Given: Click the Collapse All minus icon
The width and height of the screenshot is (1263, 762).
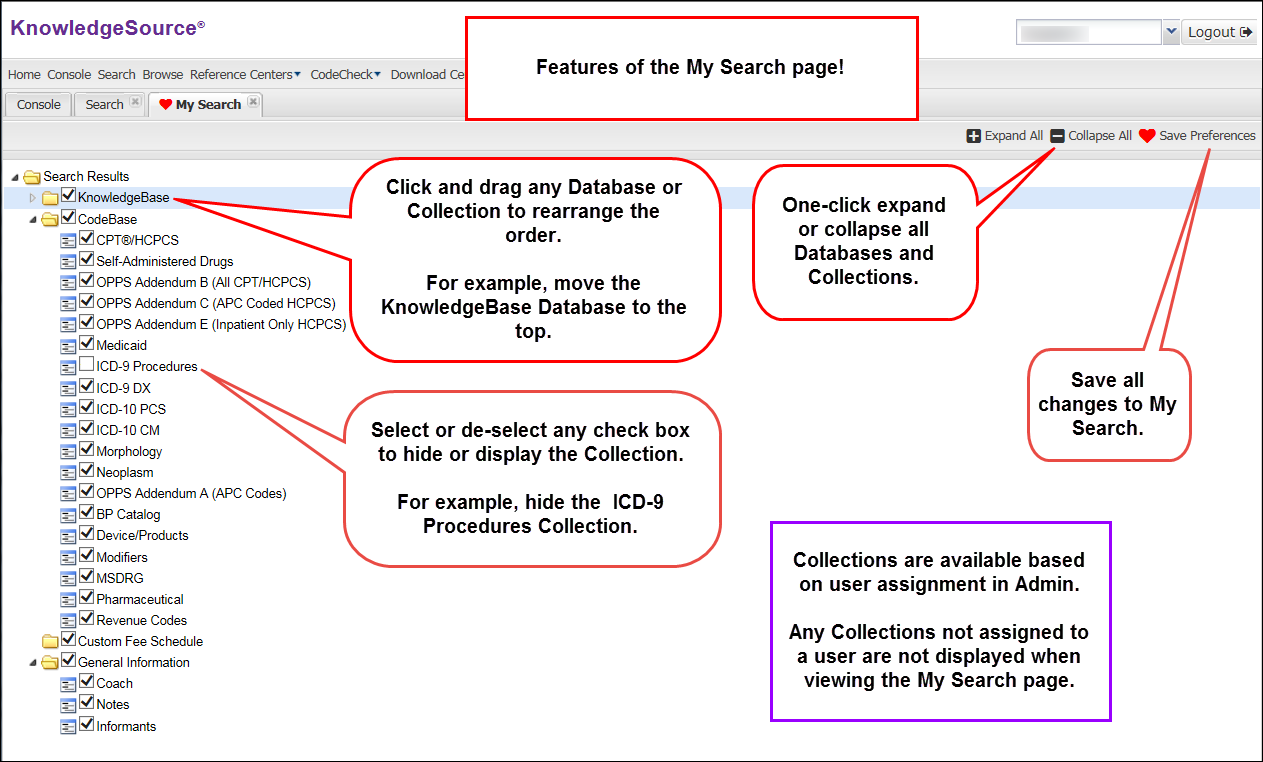Looking at the screenshot, I should click(1057, 136).
